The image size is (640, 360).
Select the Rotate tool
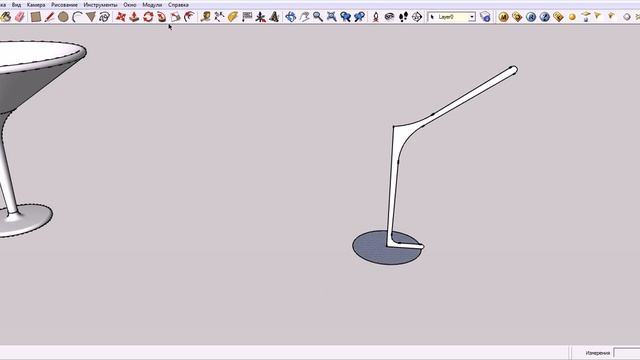point(148,17)
